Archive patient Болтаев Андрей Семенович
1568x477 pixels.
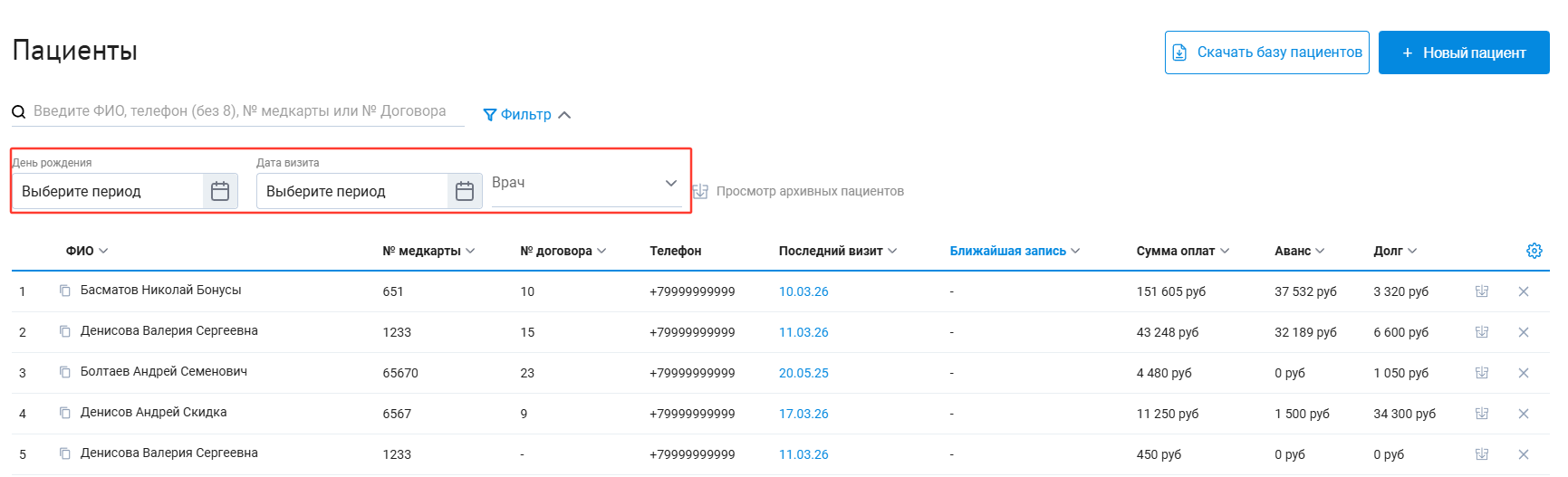coord(1482,373)
